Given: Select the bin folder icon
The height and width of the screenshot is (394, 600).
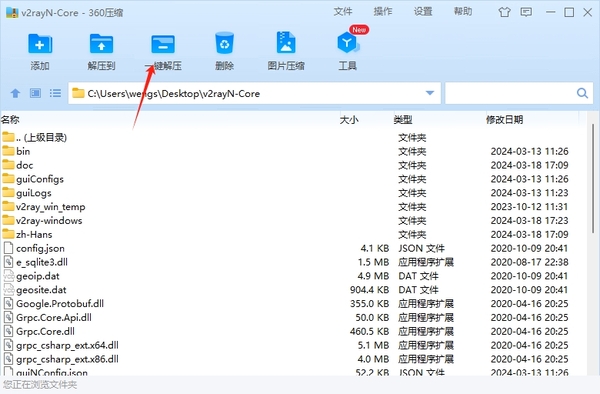Looking at the screenshot, I should (x=8, y=151).
